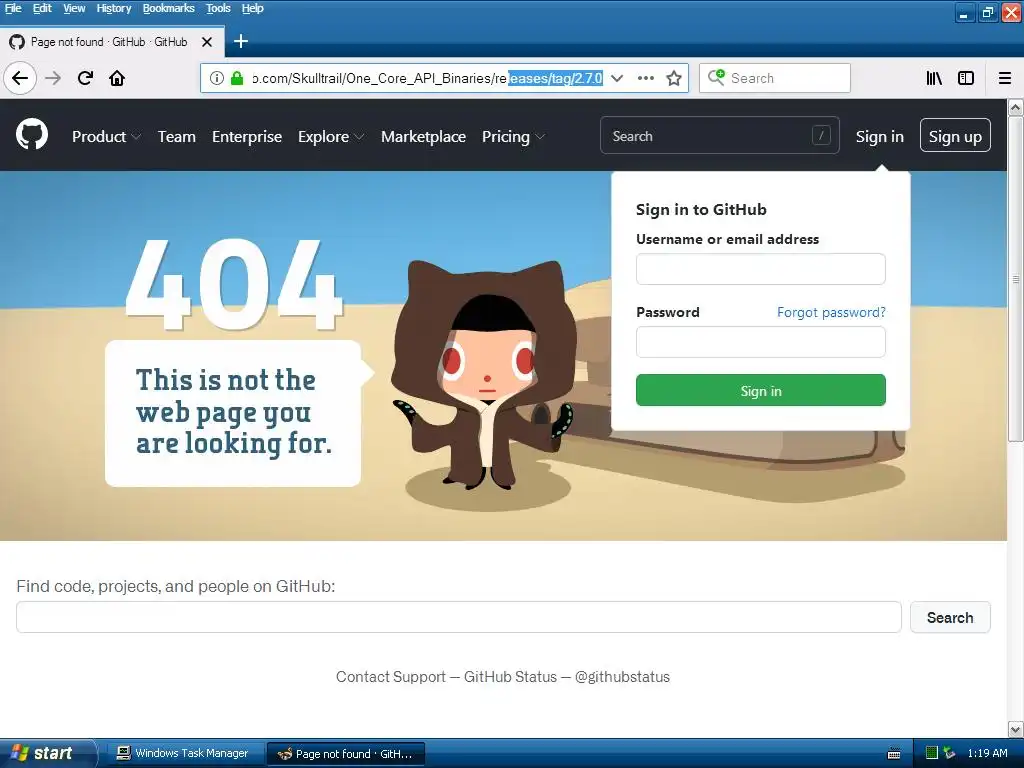This screenshot has width=1024, height=768.
Task: Open the GitHub Status link
Action: pos(510,677)
